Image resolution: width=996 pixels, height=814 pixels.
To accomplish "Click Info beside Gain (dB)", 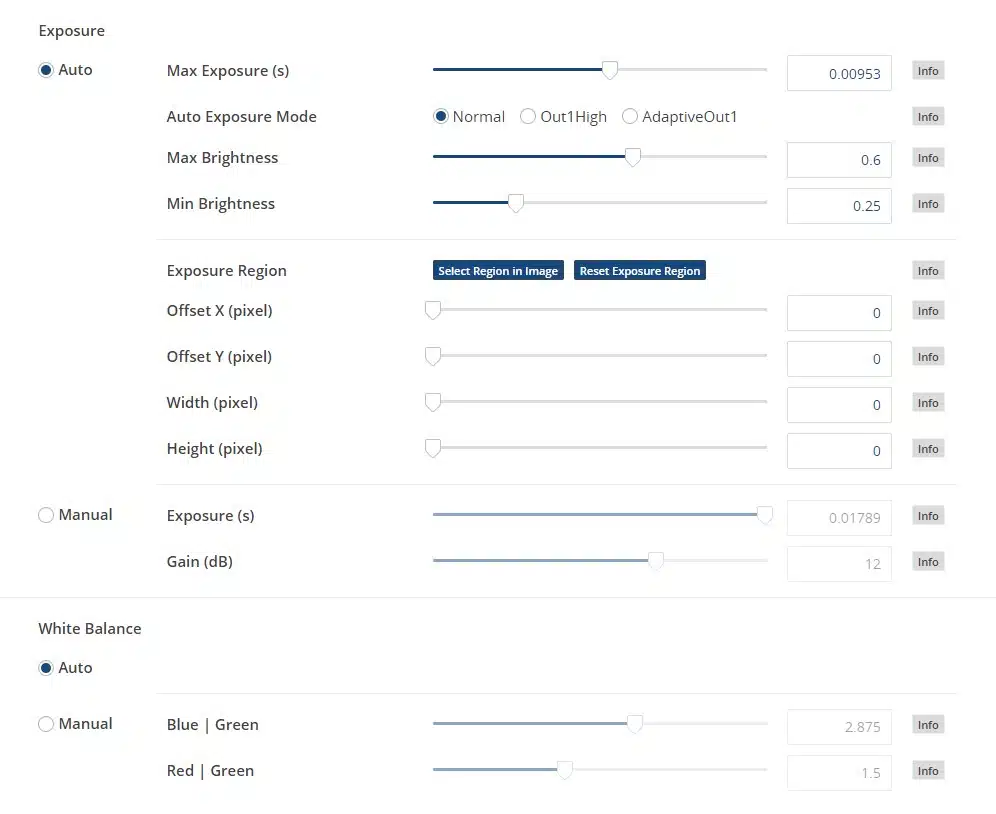I will coord(928,562).
